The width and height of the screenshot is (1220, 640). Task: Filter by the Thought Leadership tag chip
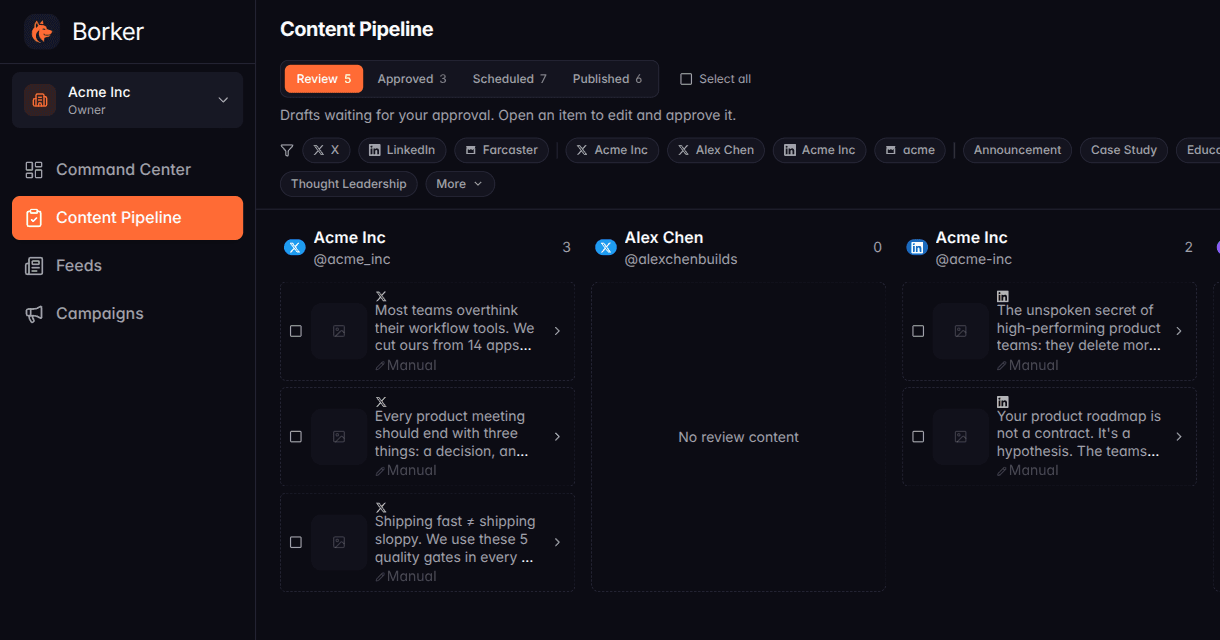click(349, 184)
